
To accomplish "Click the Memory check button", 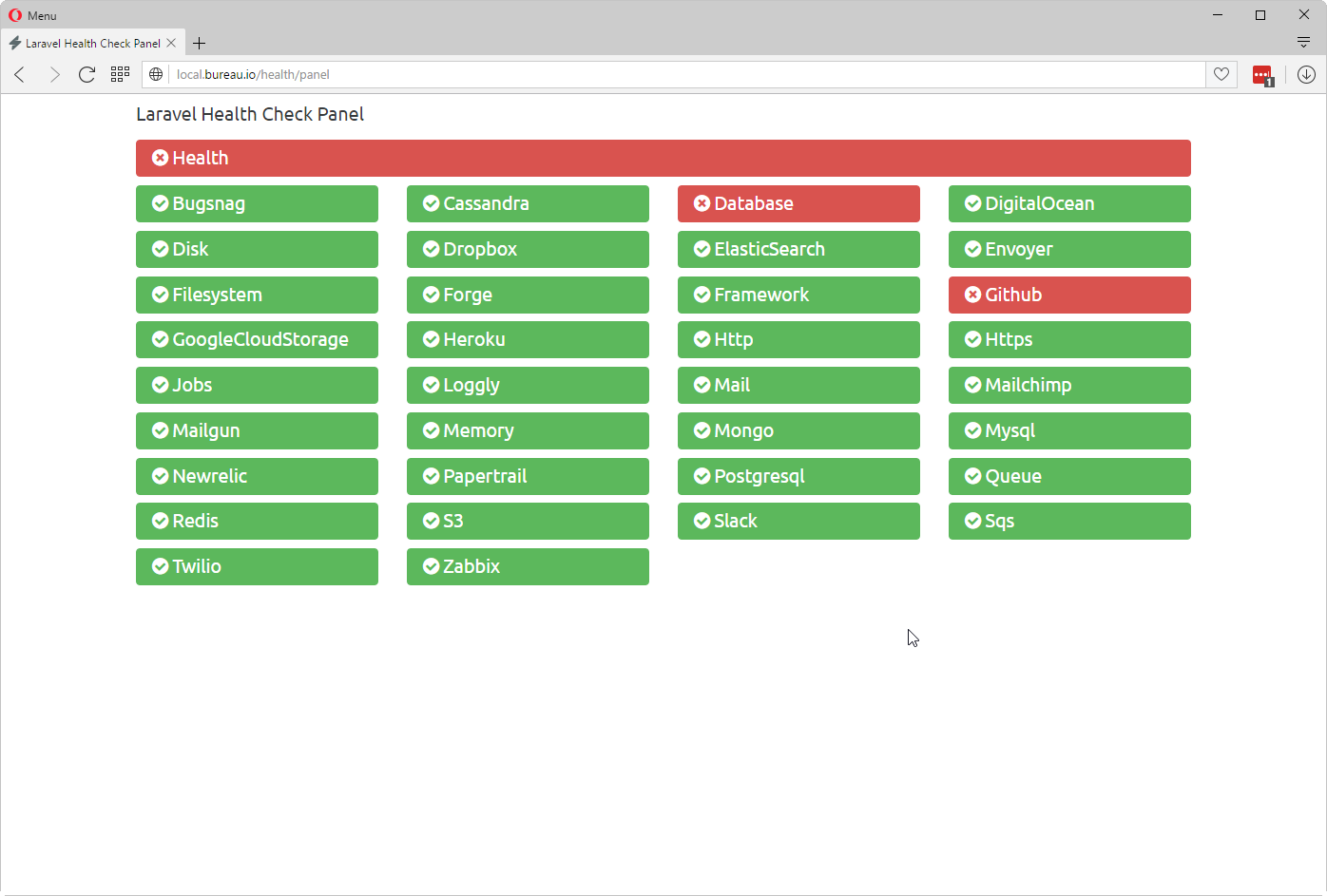I will [528, 430].
